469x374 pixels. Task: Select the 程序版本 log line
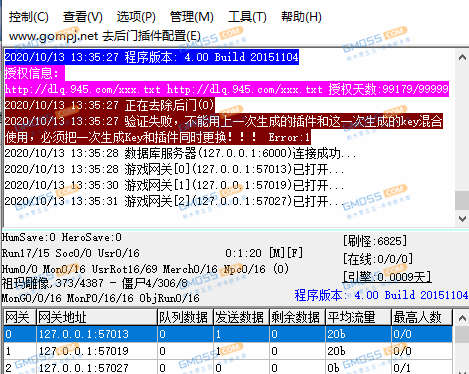point(152,57)
